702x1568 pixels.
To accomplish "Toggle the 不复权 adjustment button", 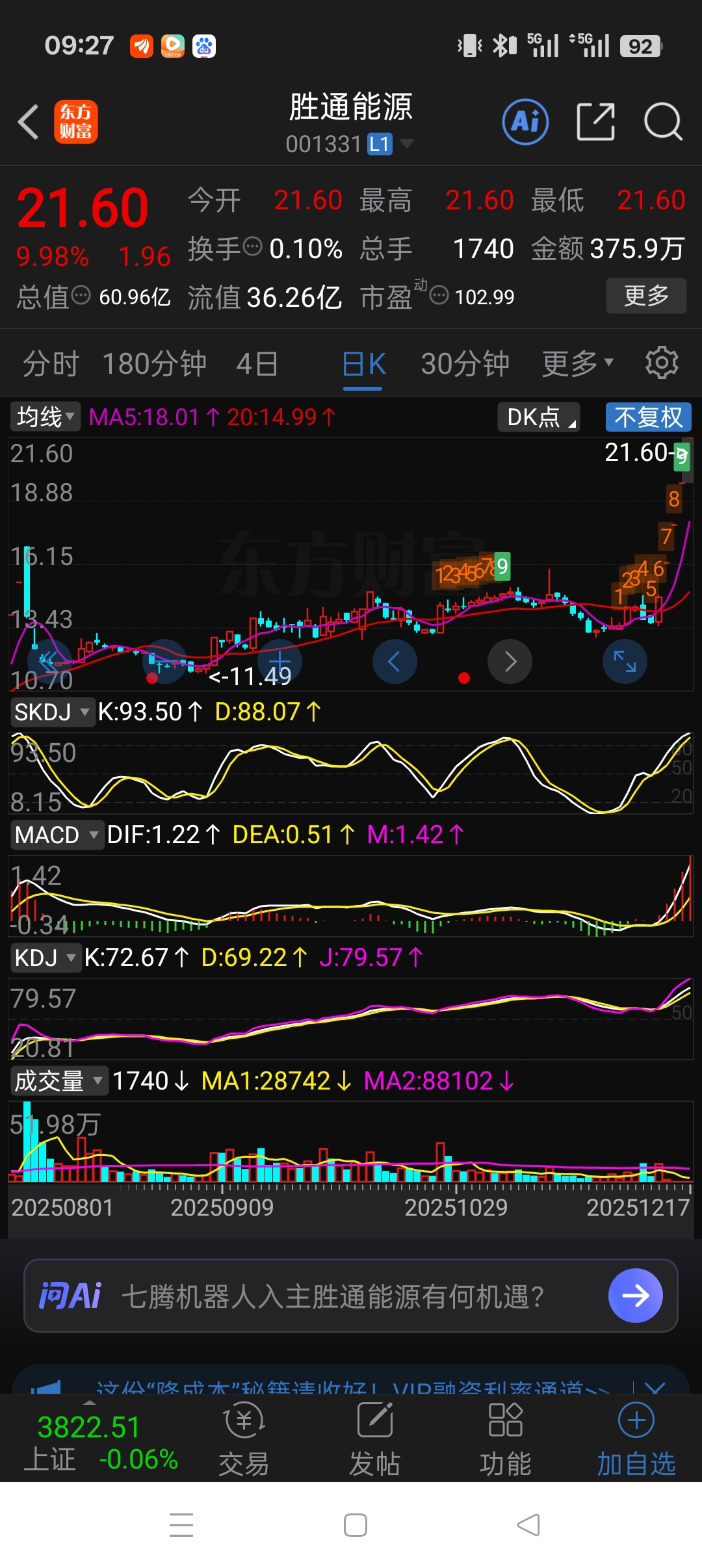I will tap(648, 417).
